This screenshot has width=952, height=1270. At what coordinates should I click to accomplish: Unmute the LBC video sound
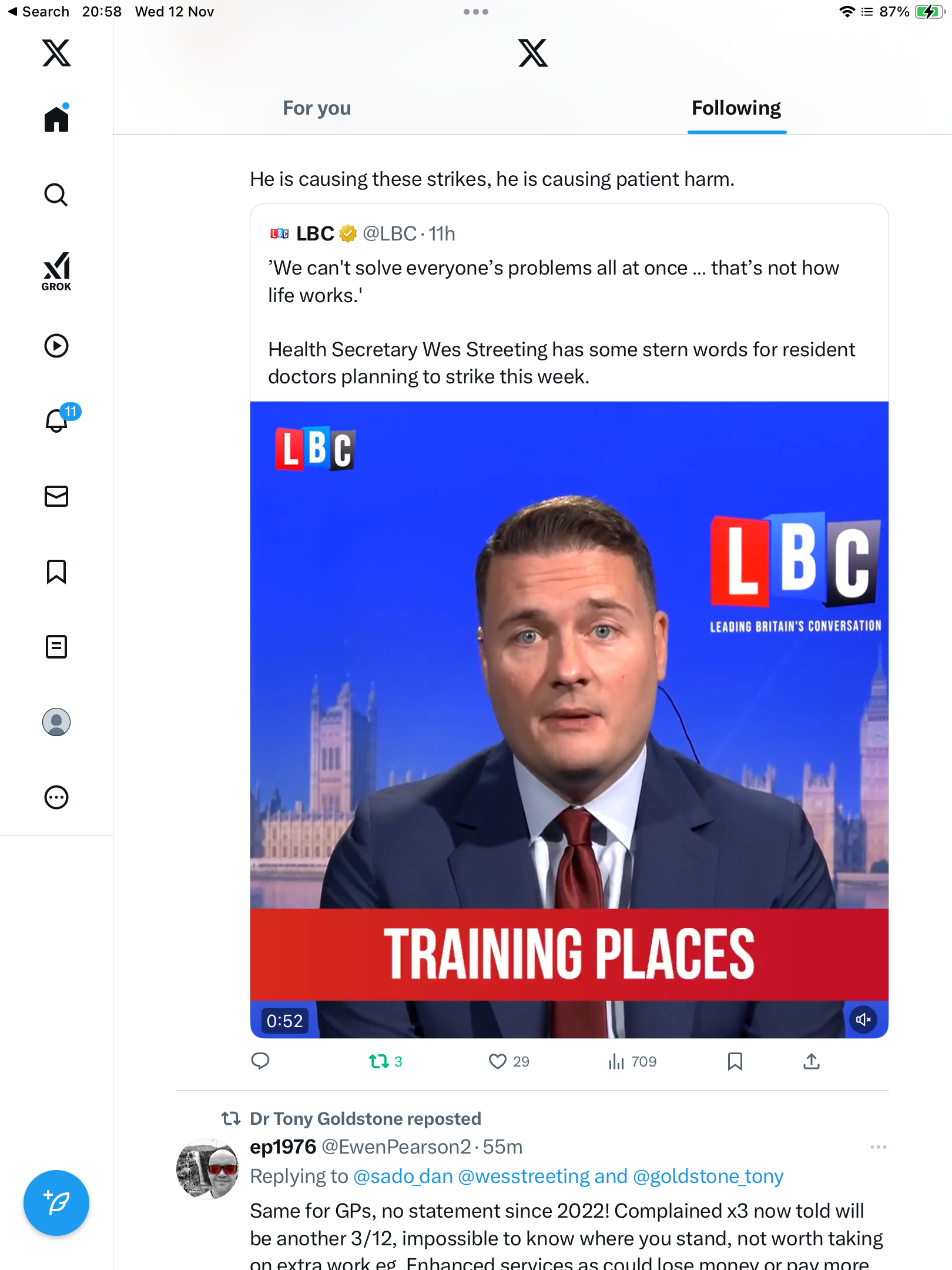coord(863,1020)
